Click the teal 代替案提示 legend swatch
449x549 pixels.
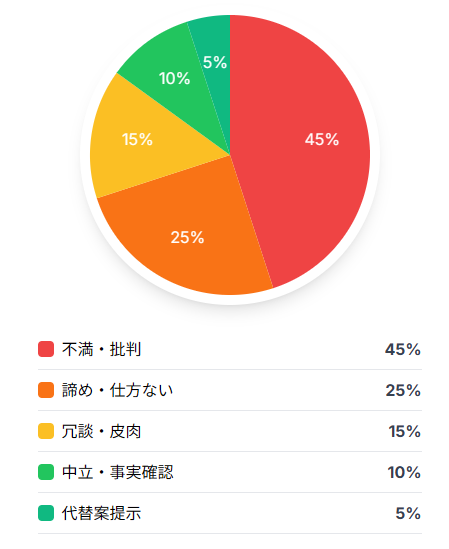click(x=46, y=513)
